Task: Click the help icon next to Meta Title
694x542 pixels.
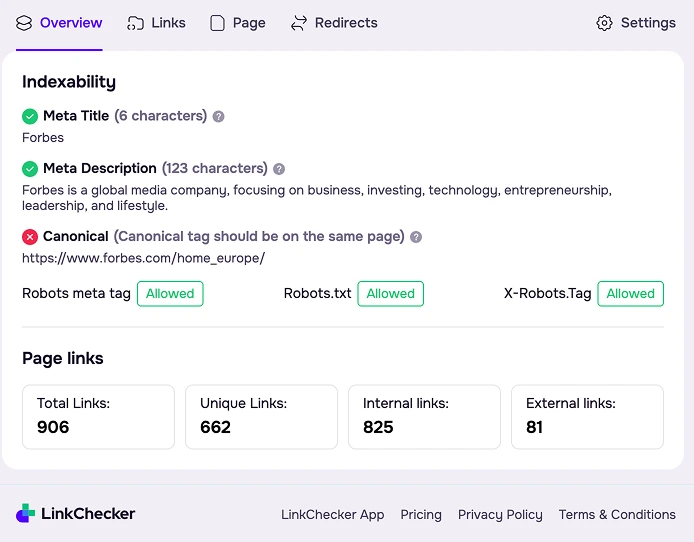Action: tap(219, 116)
